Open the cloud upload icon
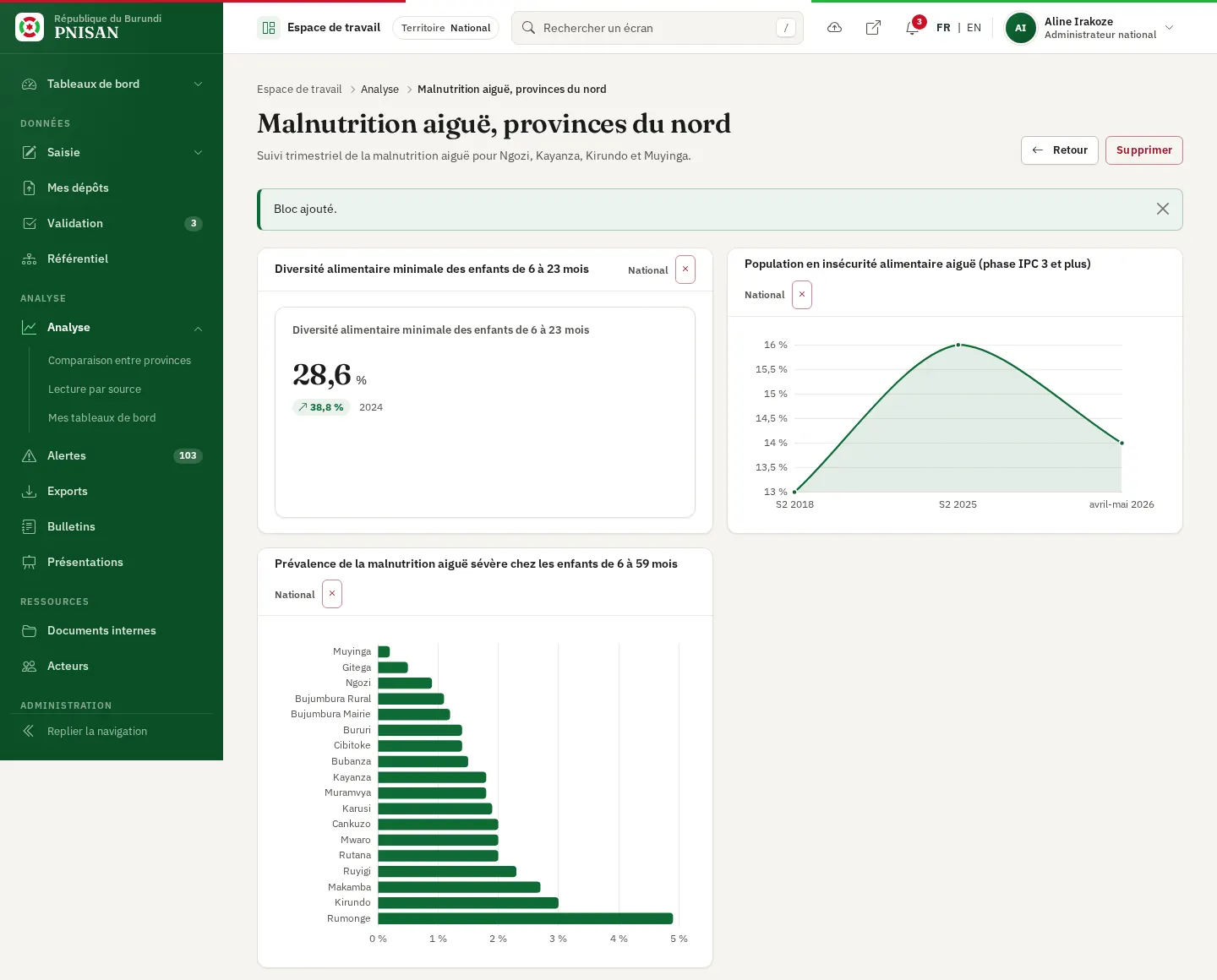The image size is (1217, 980). [834, 28]
